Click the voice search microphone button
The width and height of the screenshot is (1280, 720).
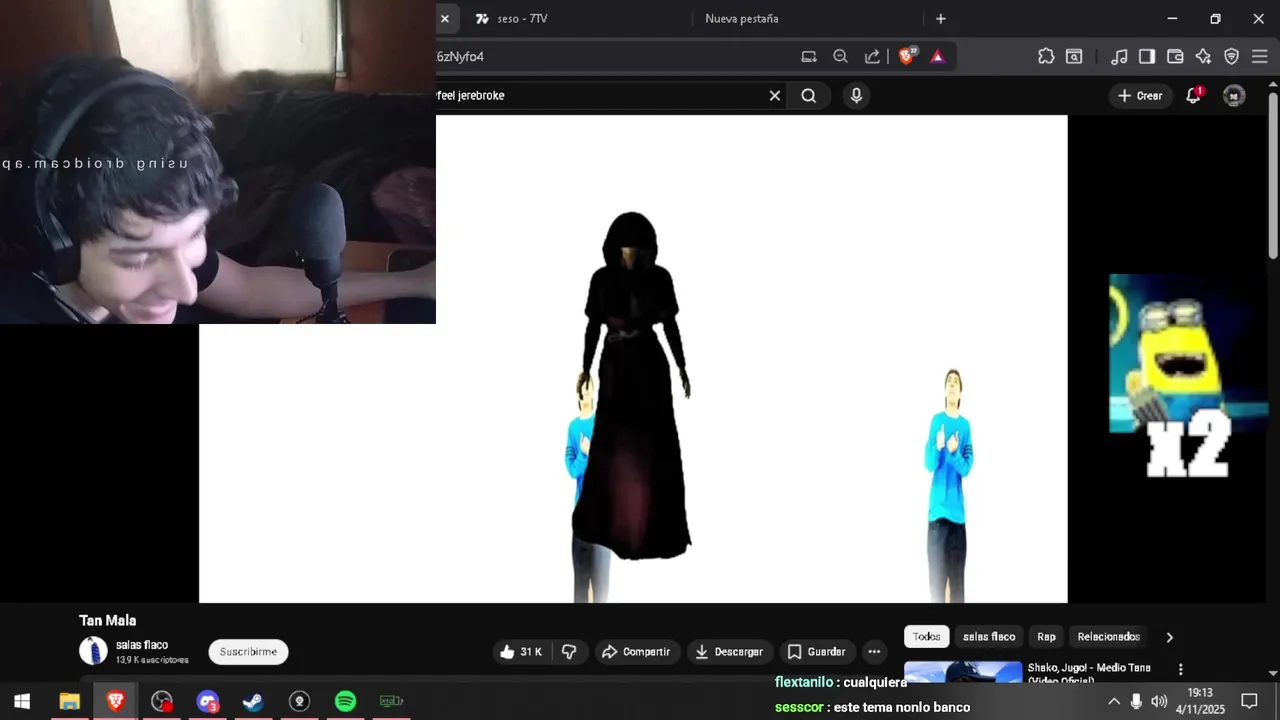click(856, 96)
